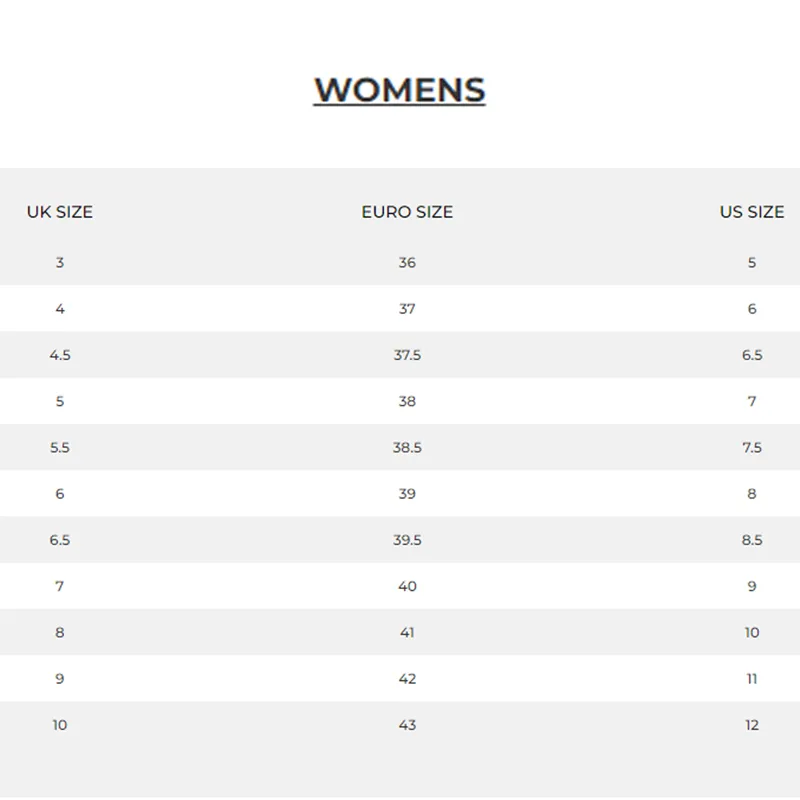Click UK size 5.5 cell
The width and height of the screenshot is (800, 800).
[60, 447]
